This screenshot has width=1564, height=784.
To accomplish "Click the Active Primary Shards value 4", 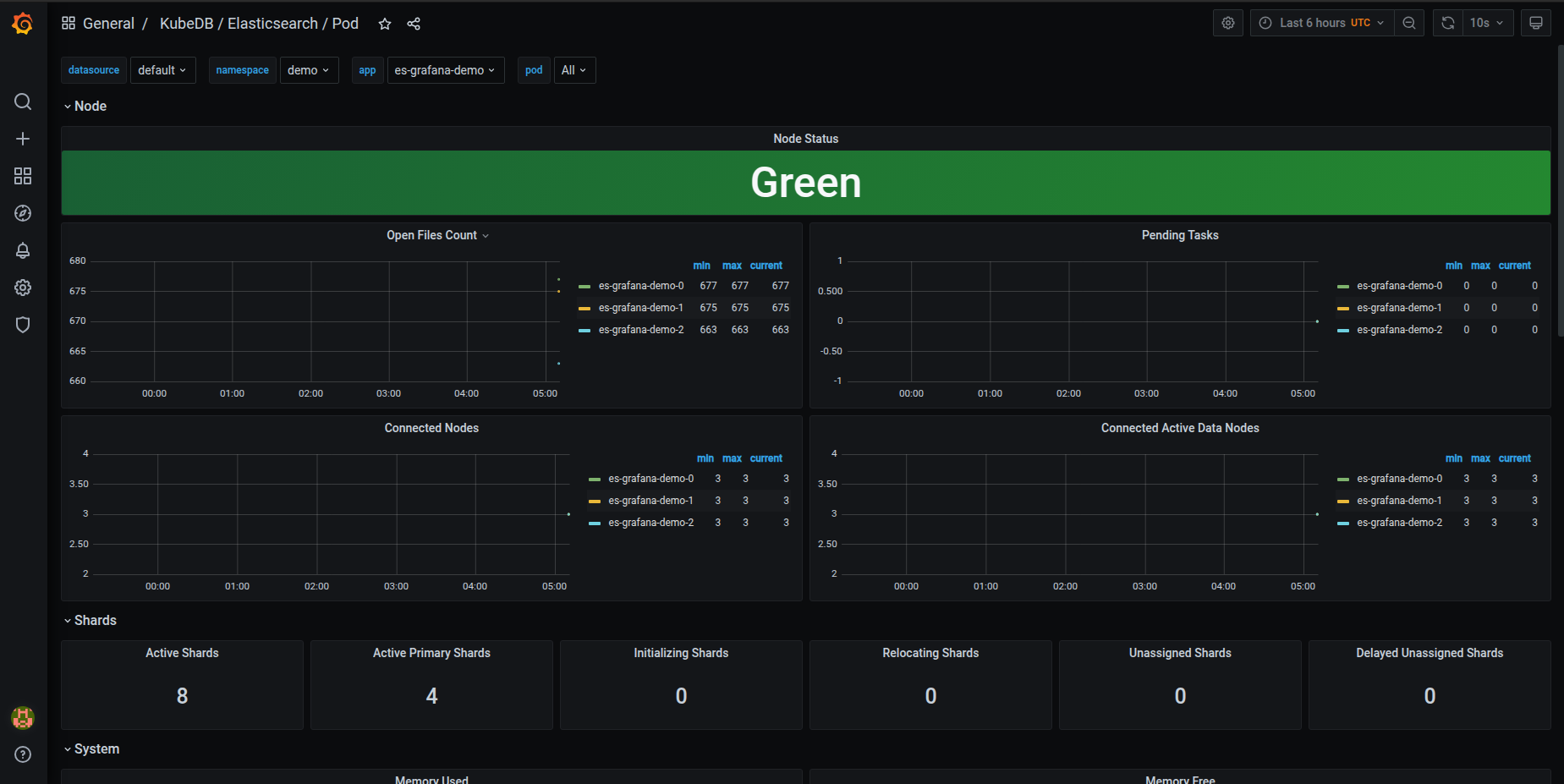I will 431,696.
